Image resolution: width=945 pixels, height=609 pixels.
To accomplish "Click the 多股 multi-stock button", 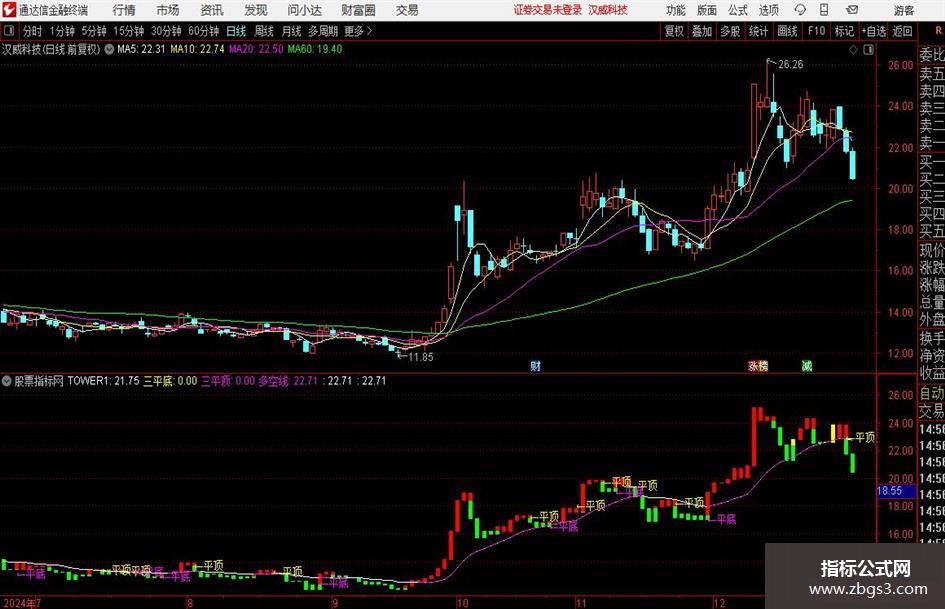I will tap(730, 31).
